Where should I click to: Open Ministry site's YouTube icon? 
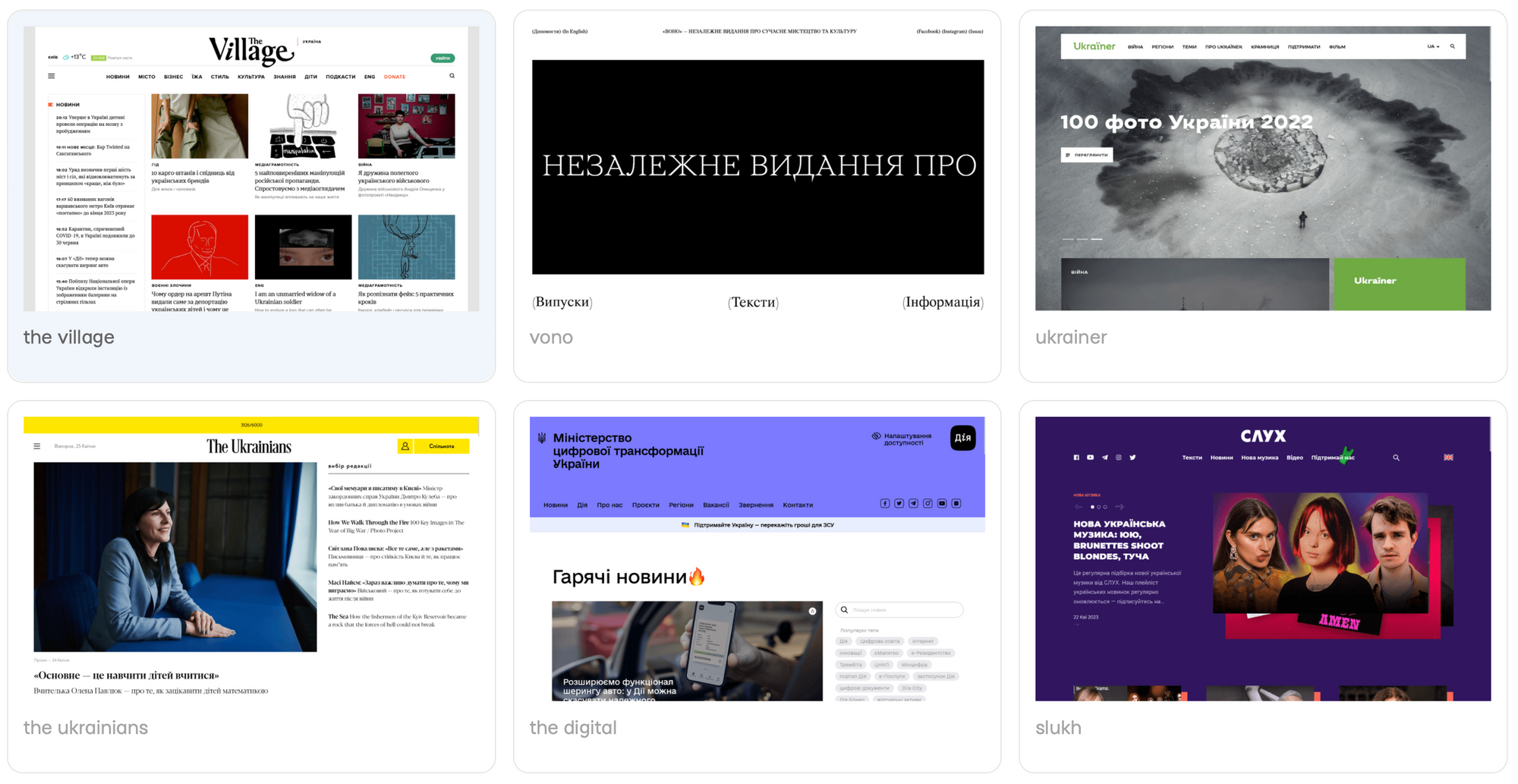click(942, 503)
